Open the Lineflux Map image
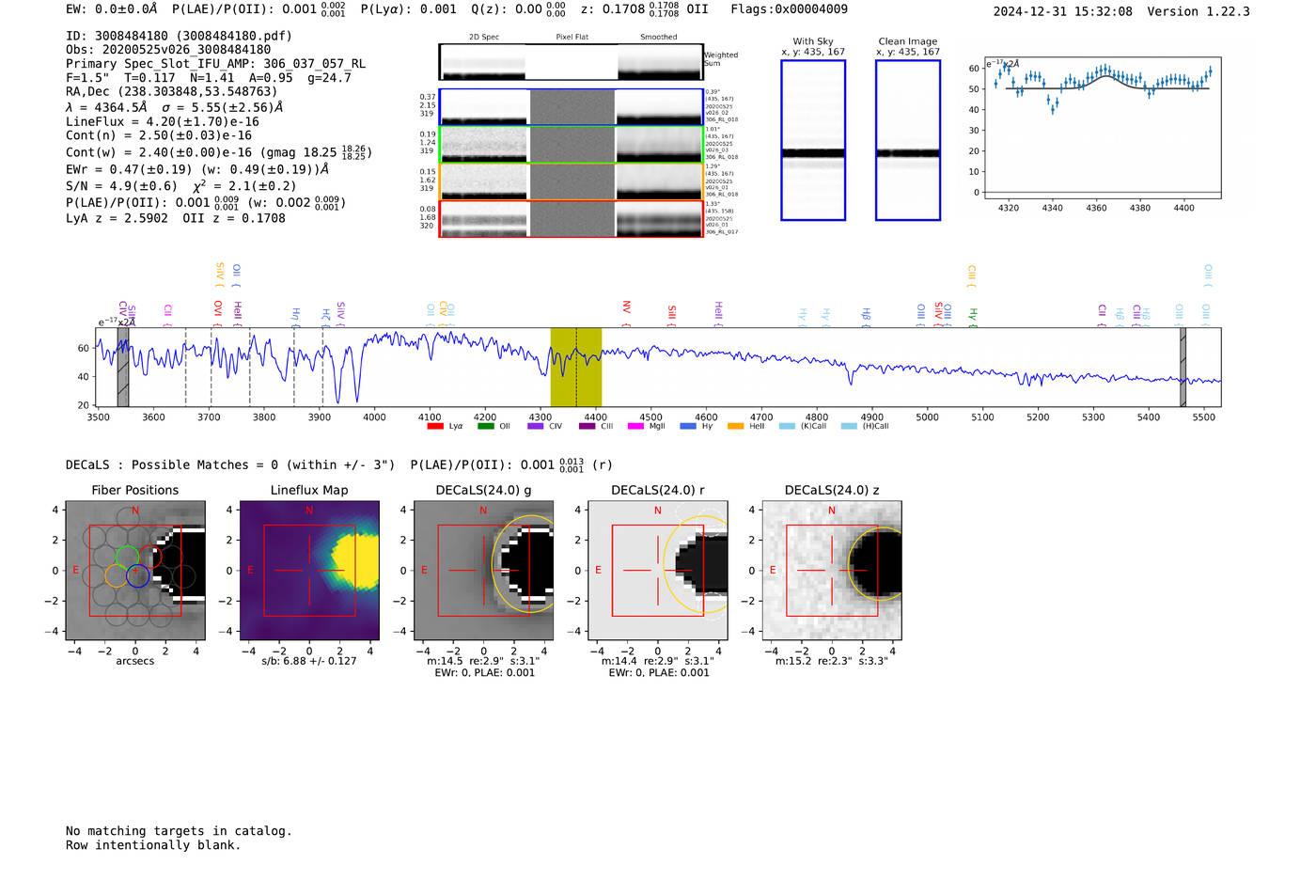 [309, 571]
